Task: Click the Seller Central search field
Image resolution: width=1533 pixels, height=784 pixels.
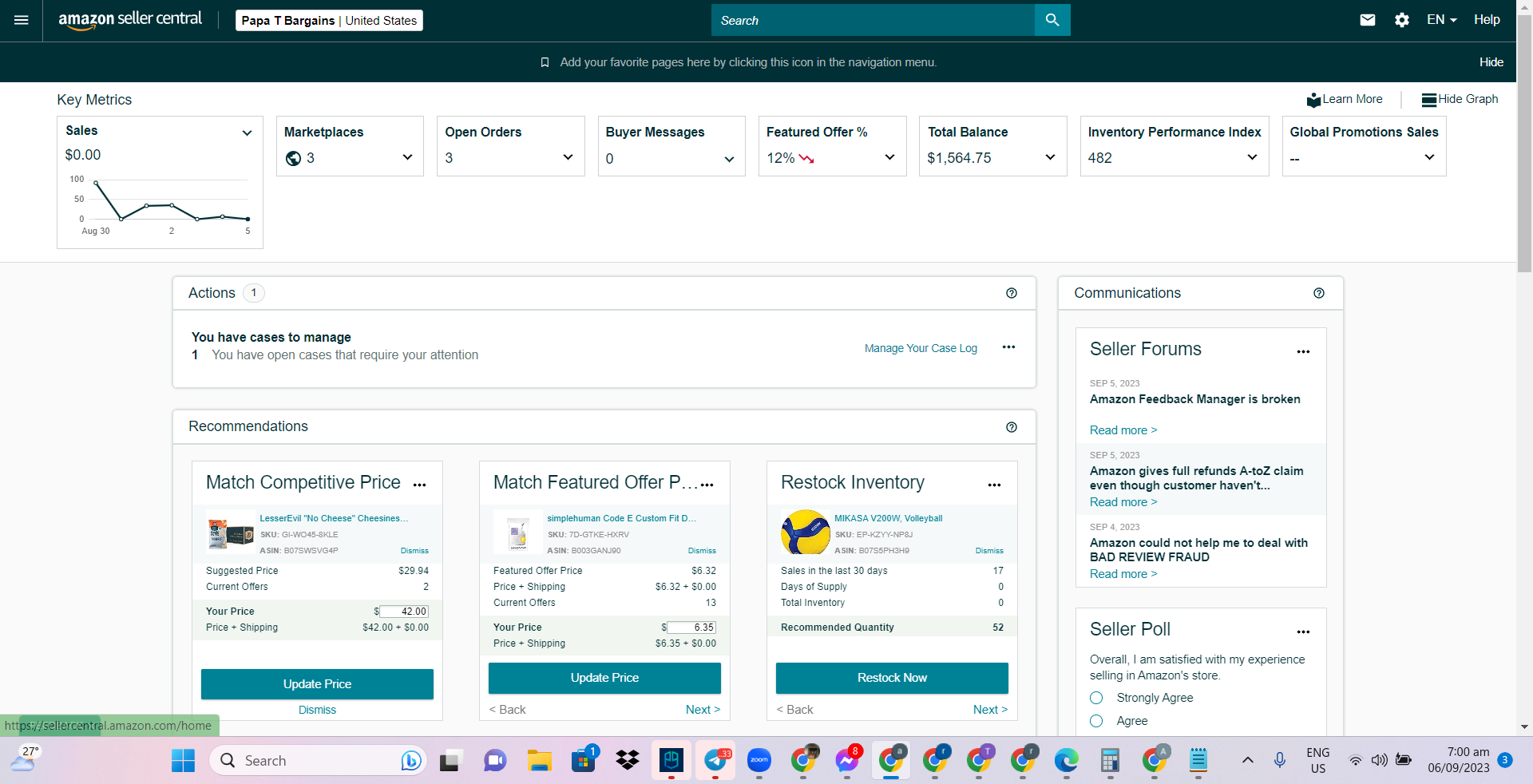Action: pos(873,20)
